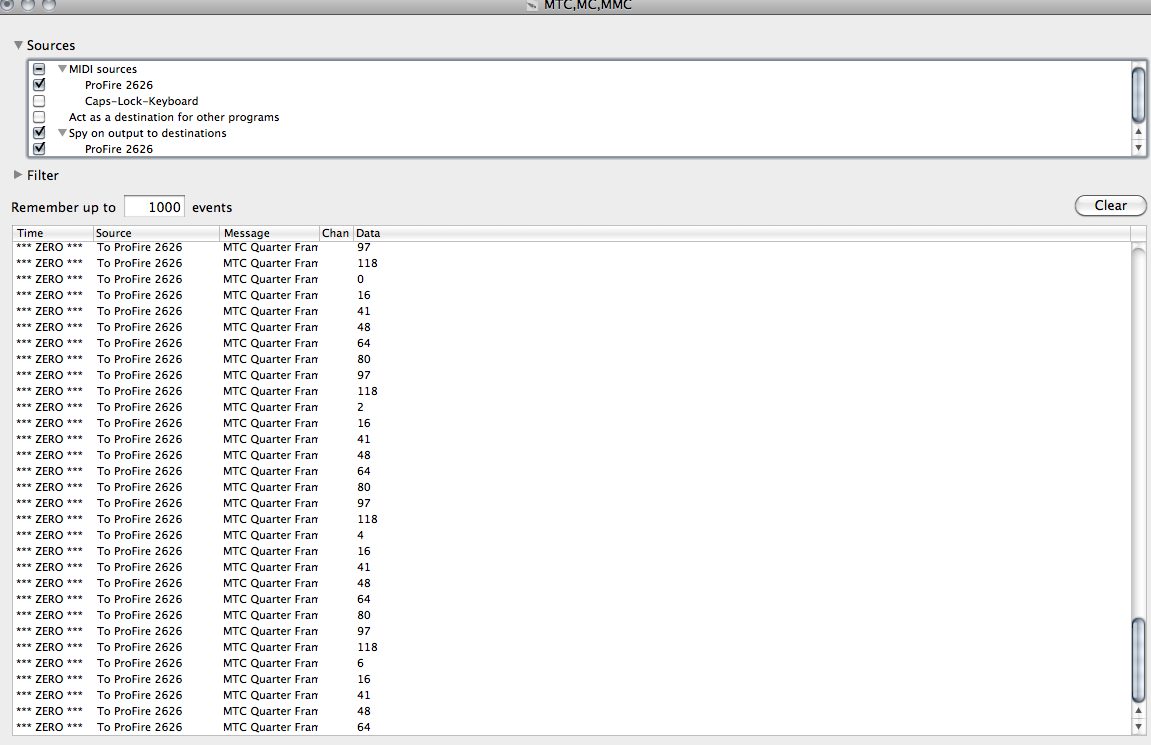Toggle the MIDI sources mixed checkbox

pyautogui.click(x=40, y=69)
